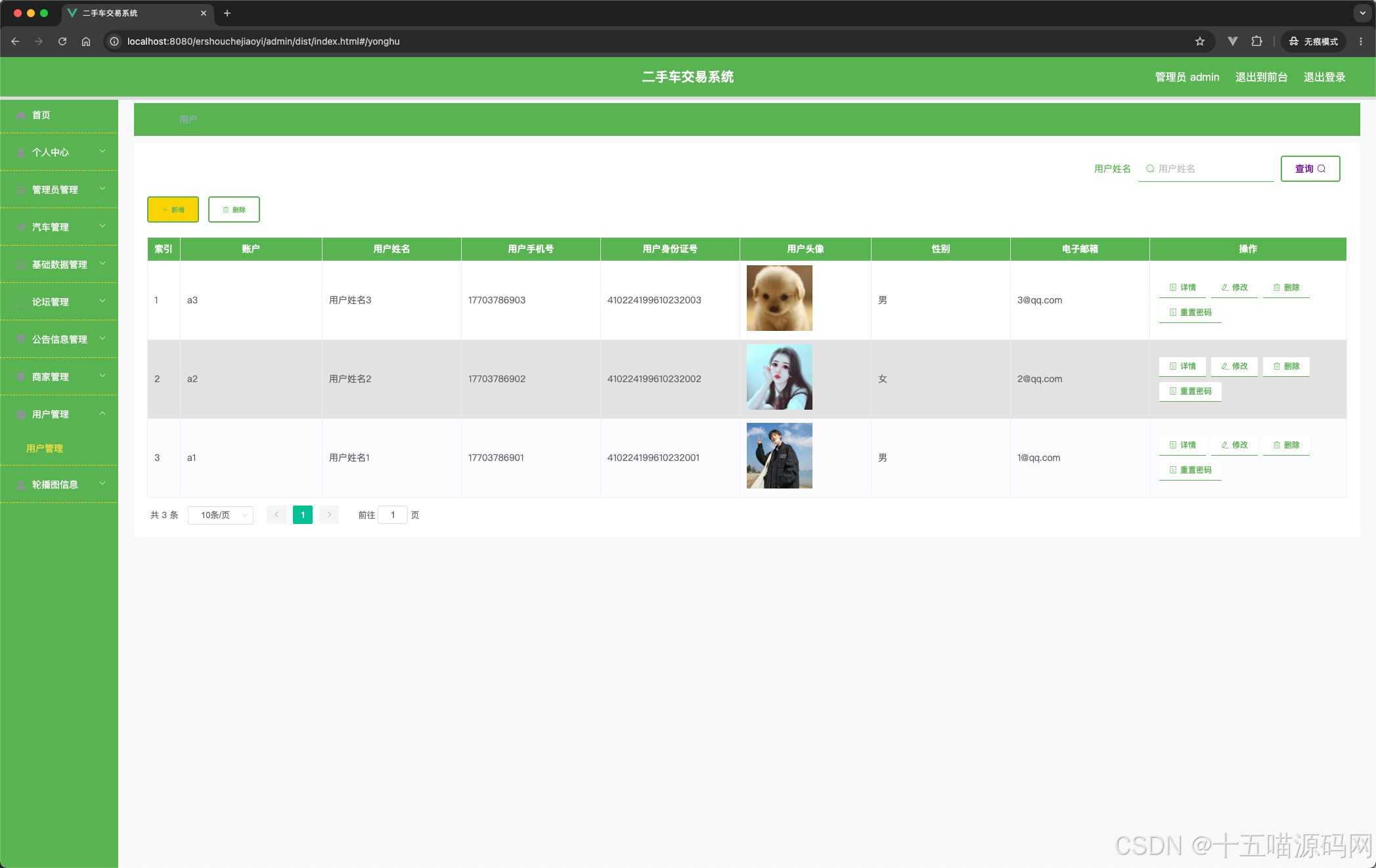Image resolution: width=1376 pixels, height=868 pixels.
Task: Expand the 基础数据管理 sidebar menu
Action: click(59, 265)
